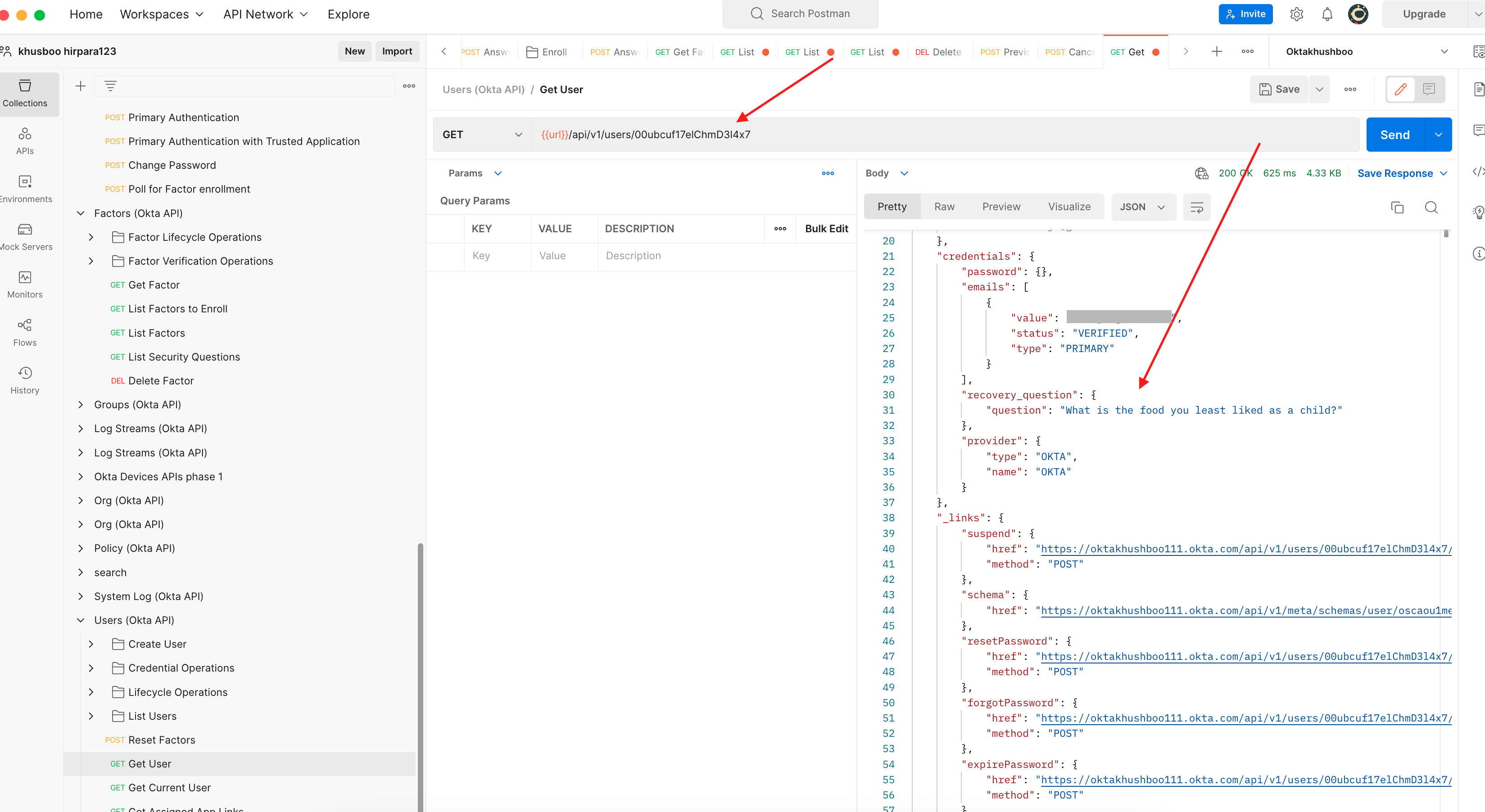Click the Send button
1485x812 pixels.
tap(1394, 135)
